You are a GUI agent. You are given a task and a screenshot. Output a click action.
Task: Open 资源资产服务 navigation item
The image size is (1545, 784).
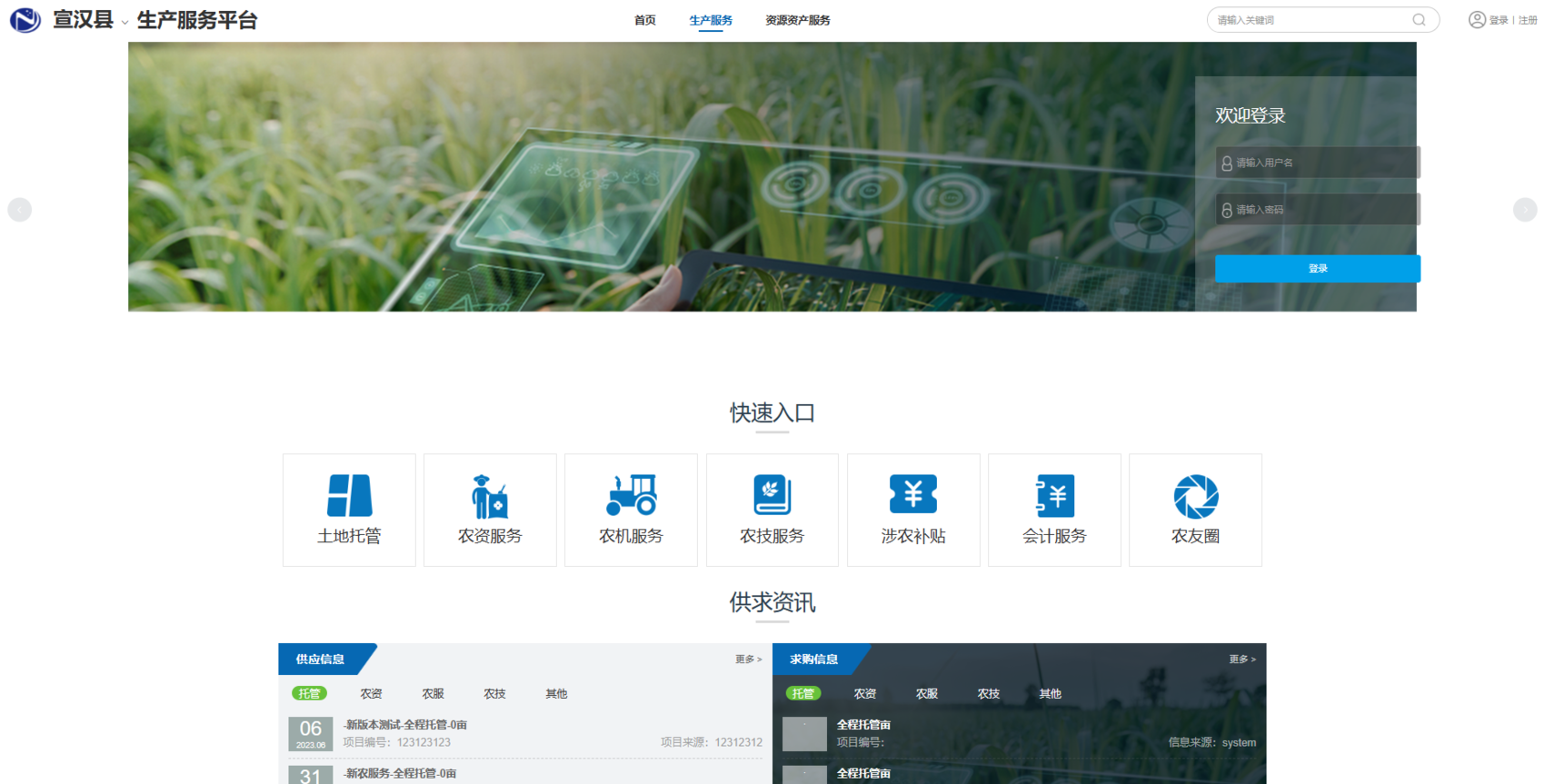tap(797, 20)
